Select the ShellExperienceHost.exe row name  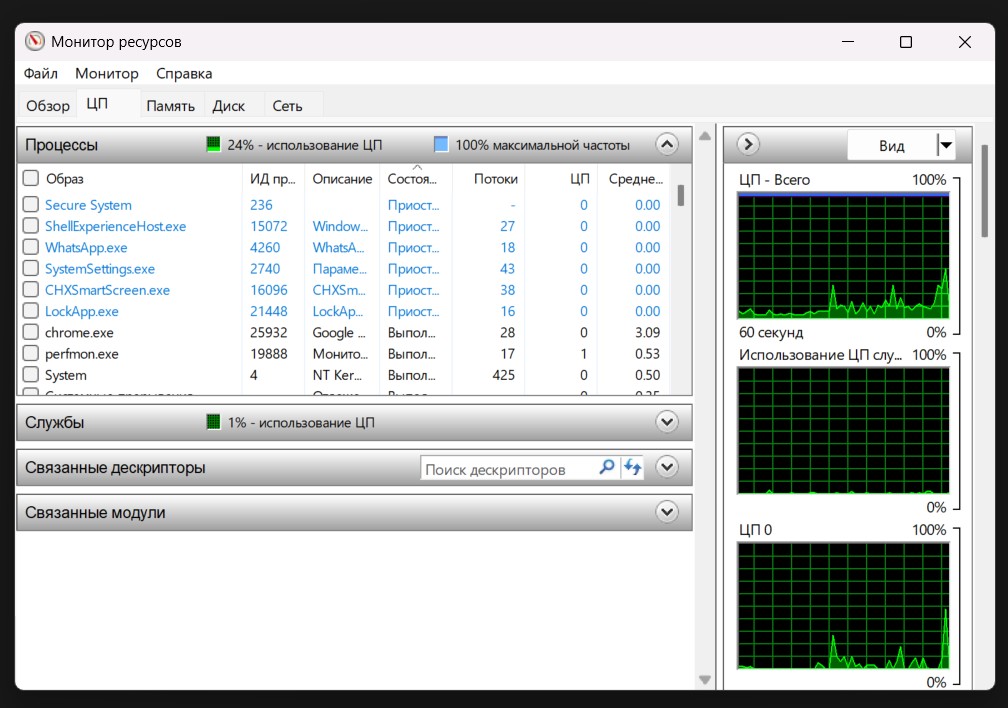[x=115, y=226]
